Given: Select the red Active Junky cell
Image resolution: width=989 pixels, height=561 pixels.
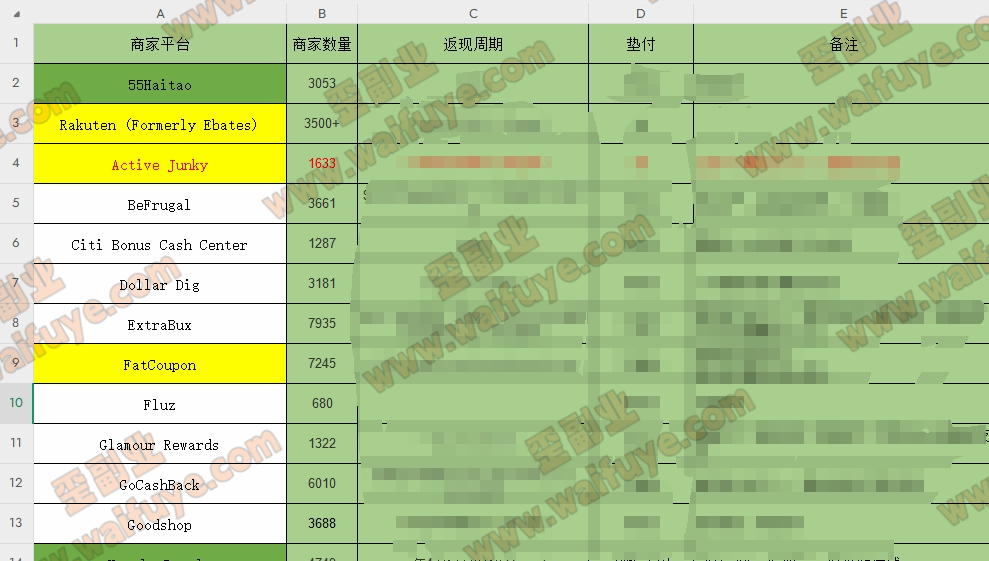Looking at the screenshot, I should click(160, 164).
